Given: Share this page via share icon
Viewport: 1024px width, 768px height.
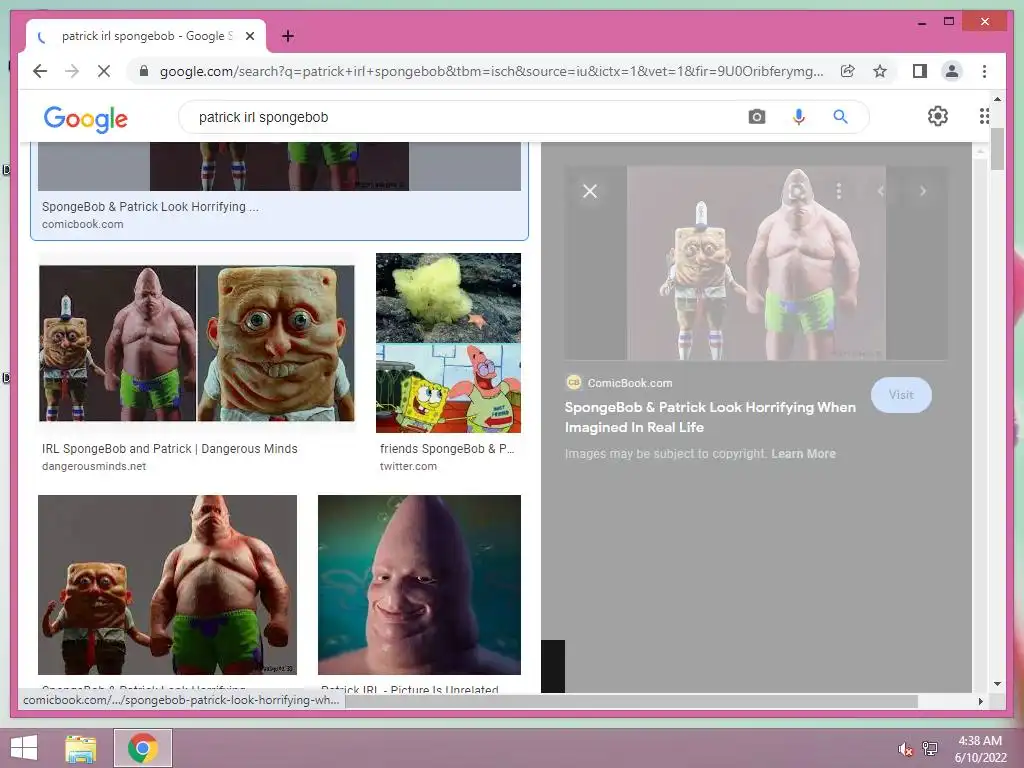Looking at the screenshot, I should click(x=848, y=71).
